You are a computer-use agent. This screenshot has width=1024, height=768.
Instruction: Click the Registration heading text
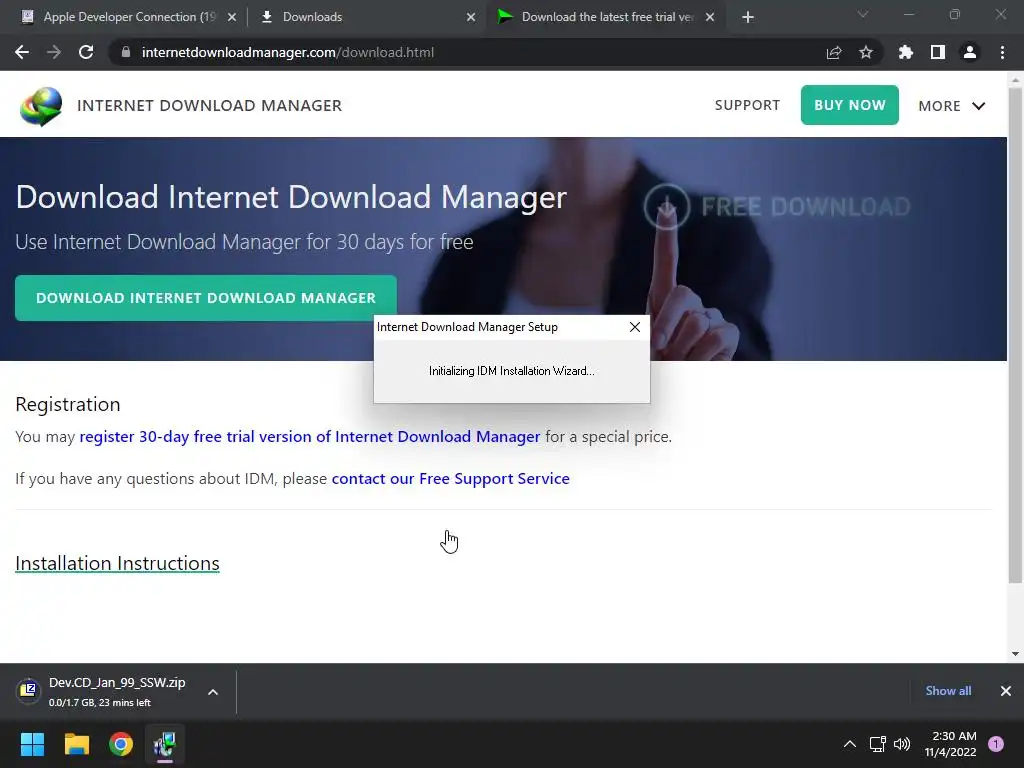[x=68, y=404]
